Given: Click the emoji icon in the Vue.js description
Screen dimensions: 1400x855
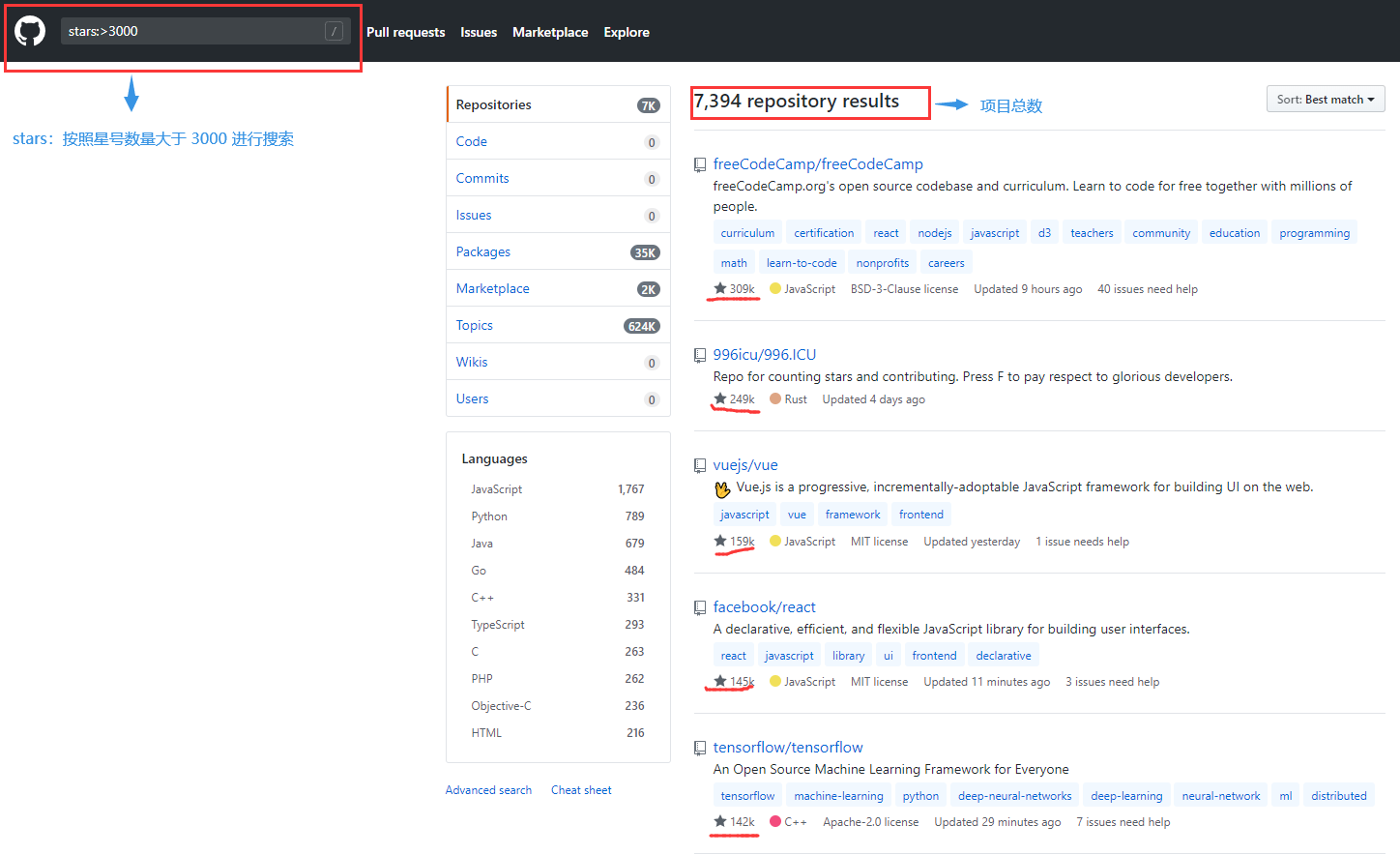Looking at the screenshot, I should (722, 488).
